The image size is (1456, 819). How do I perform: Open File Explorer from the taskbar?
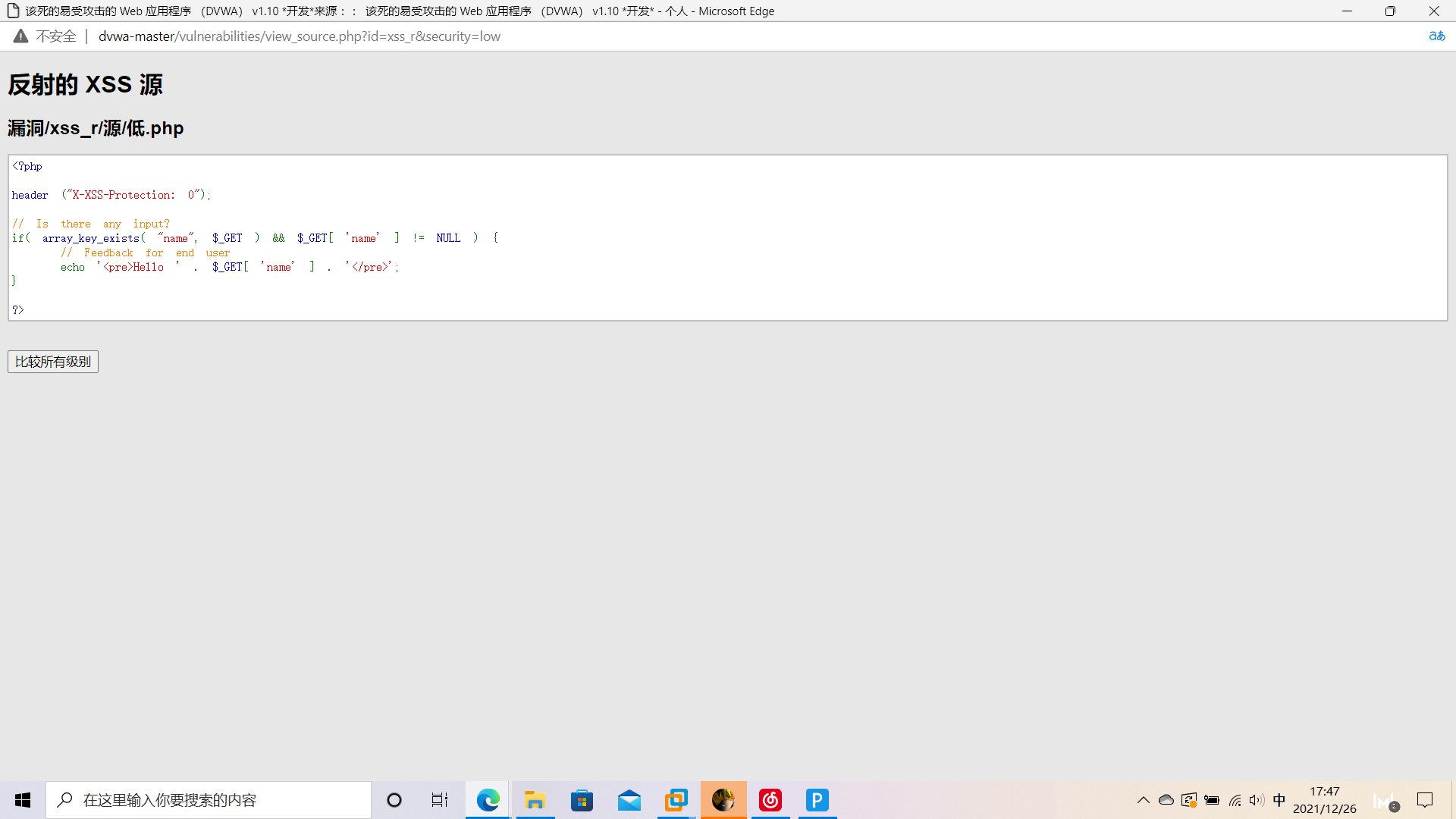[x=535, y=800]
